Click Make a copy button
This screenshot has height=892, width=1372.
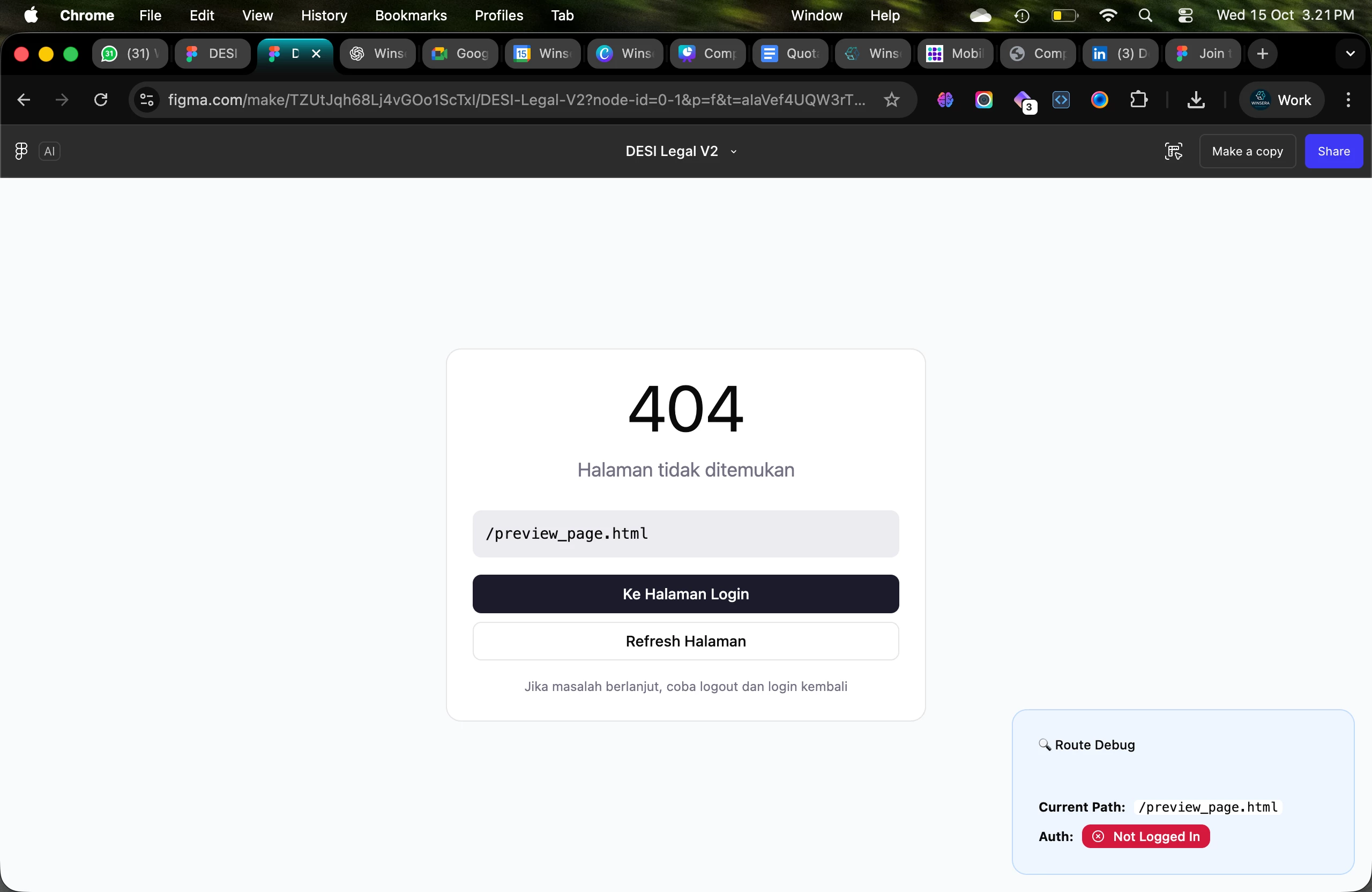(x=1247, y=151)
